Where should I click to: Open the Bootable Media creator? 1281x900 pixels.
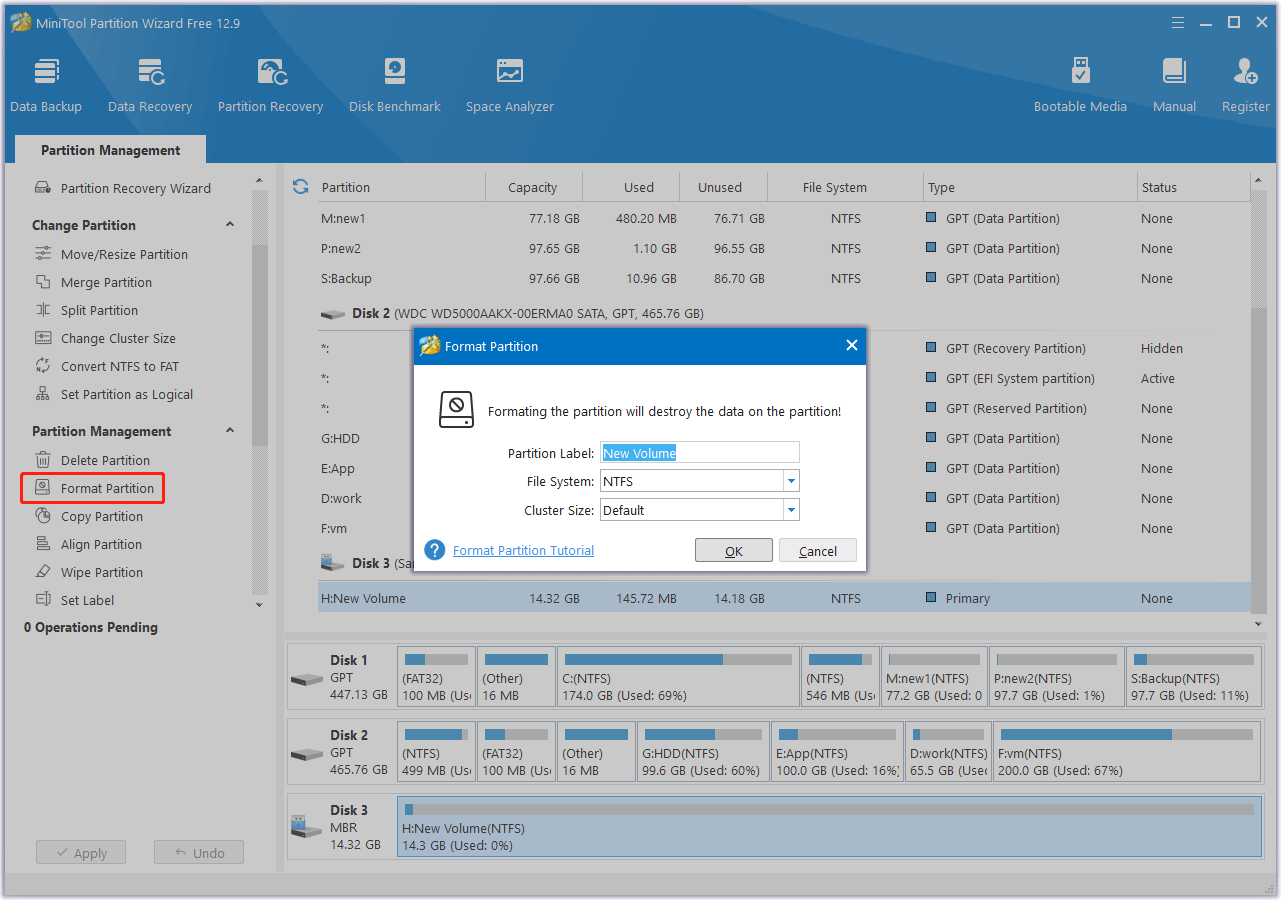tap(1080, 82)
